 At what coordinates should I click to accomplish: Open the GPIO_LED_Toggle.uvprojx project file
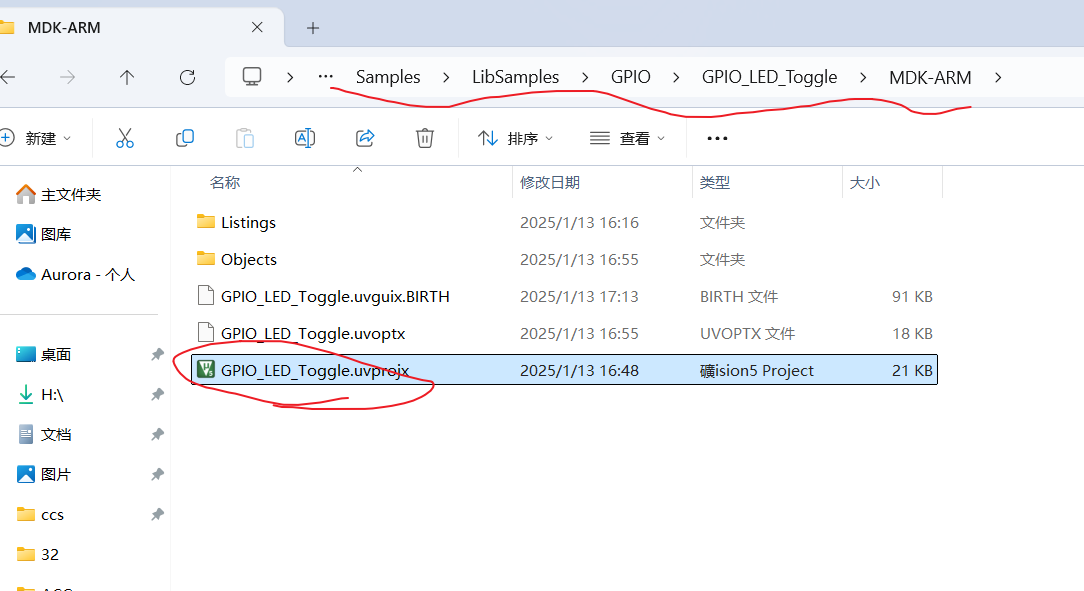tap(314, 370)
